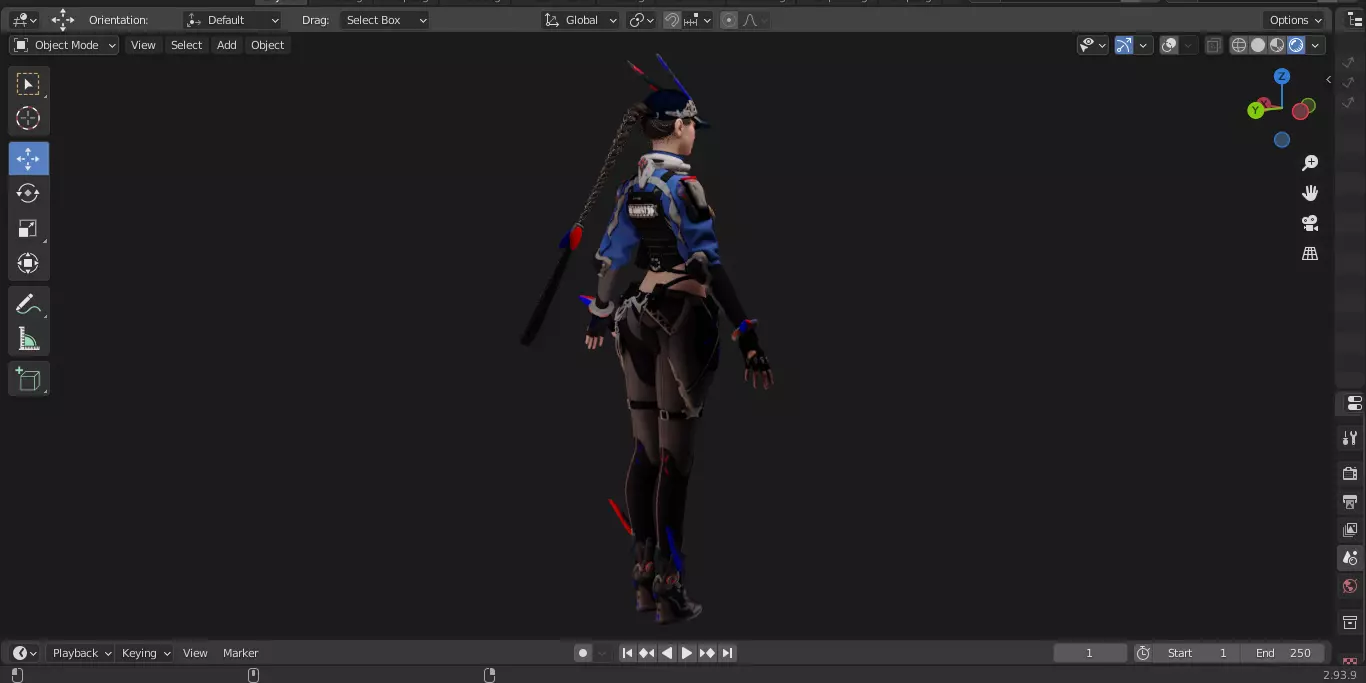Open the Orientation Default dropdown
The image size is (1366, 683).
[x=232, y=20]
